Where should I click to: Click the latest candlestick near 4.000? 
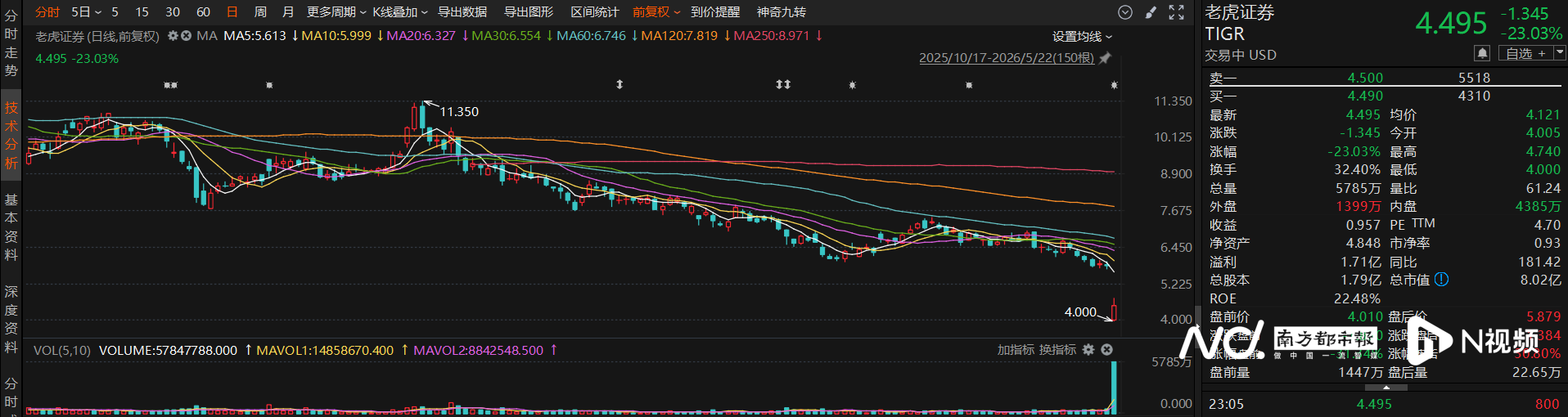(x=1113, y=310)
